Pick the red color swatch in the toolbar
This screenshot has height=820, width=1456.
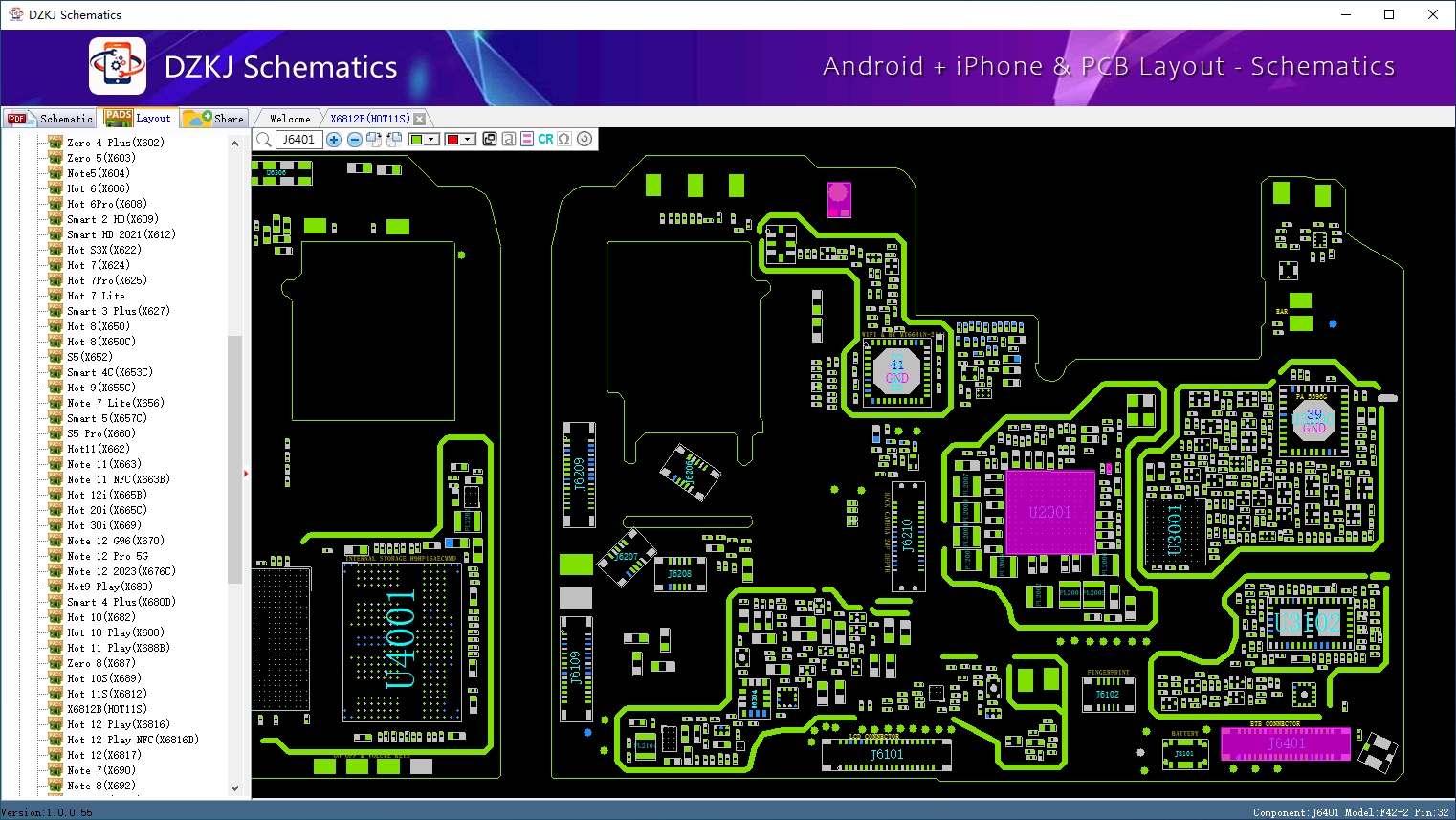tap(452, 140)
